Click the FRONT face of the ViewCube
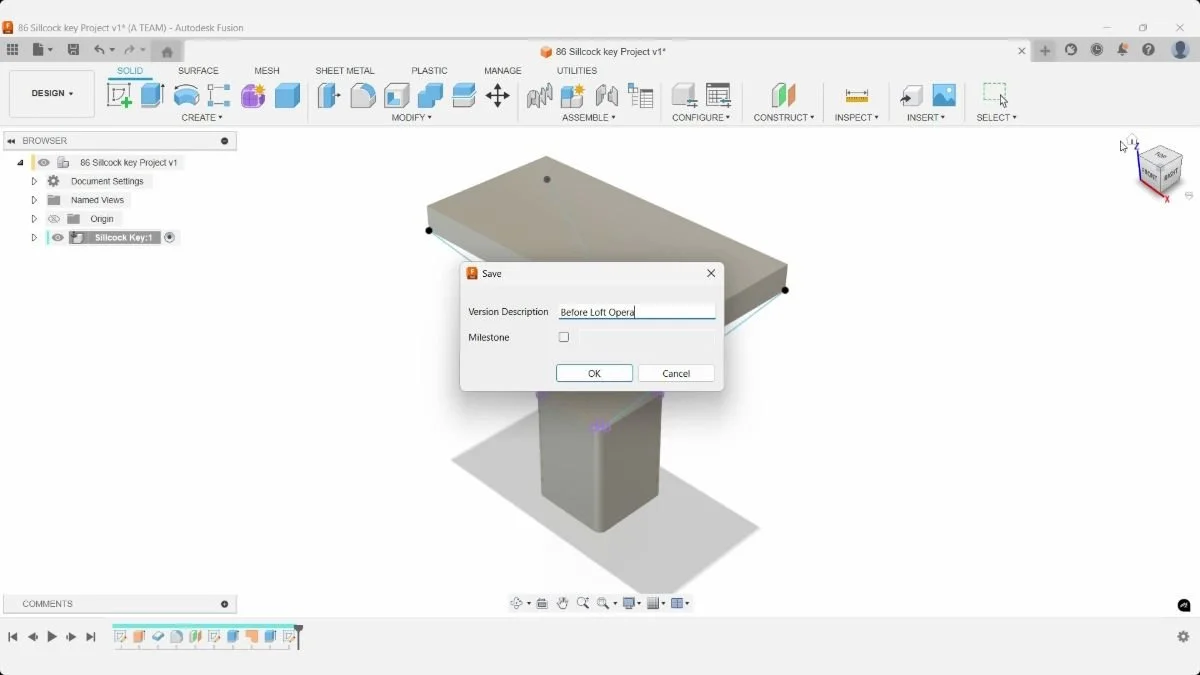 coord(1150,175)
